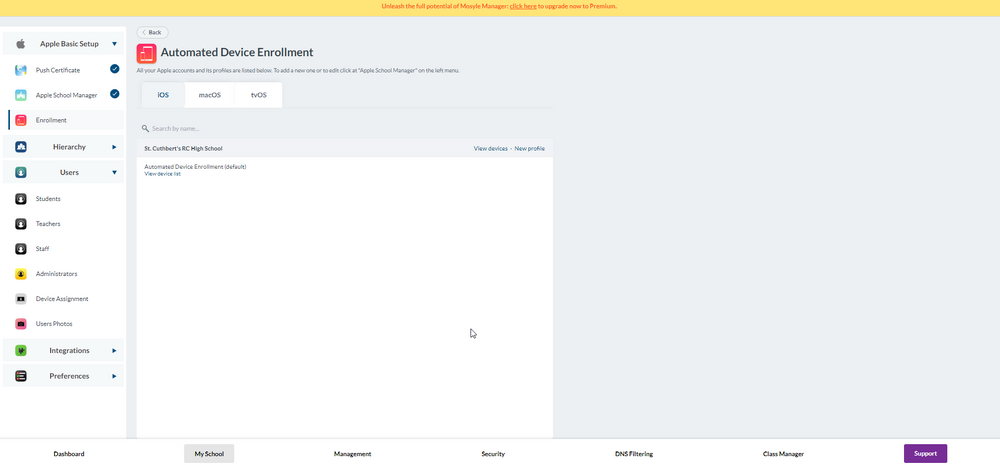The width and height of the screenshot is (1000, 465).
Task: Click the green Integrations icon
Action: point(20,351)
